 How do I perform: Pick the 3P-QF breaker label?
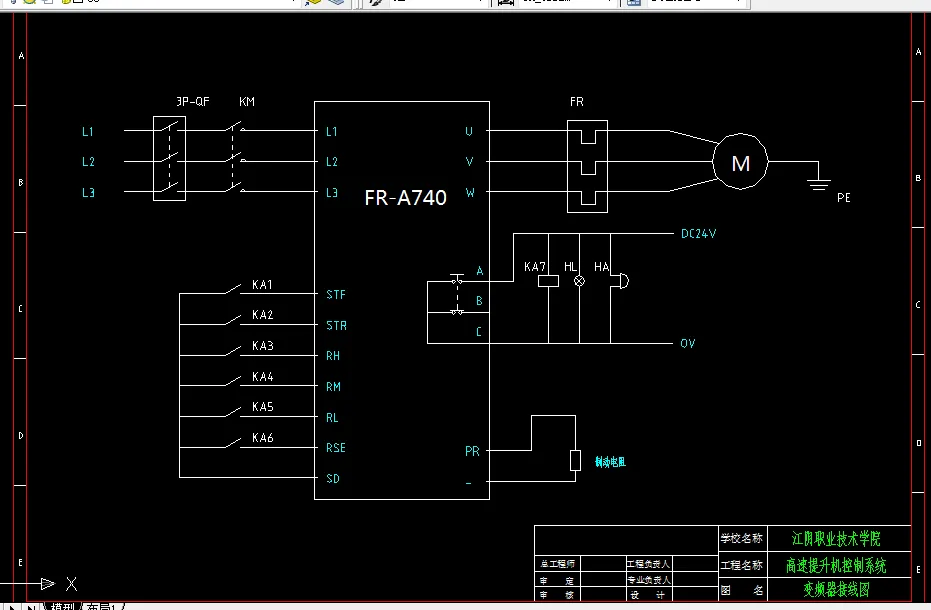[x=193, y=102]
